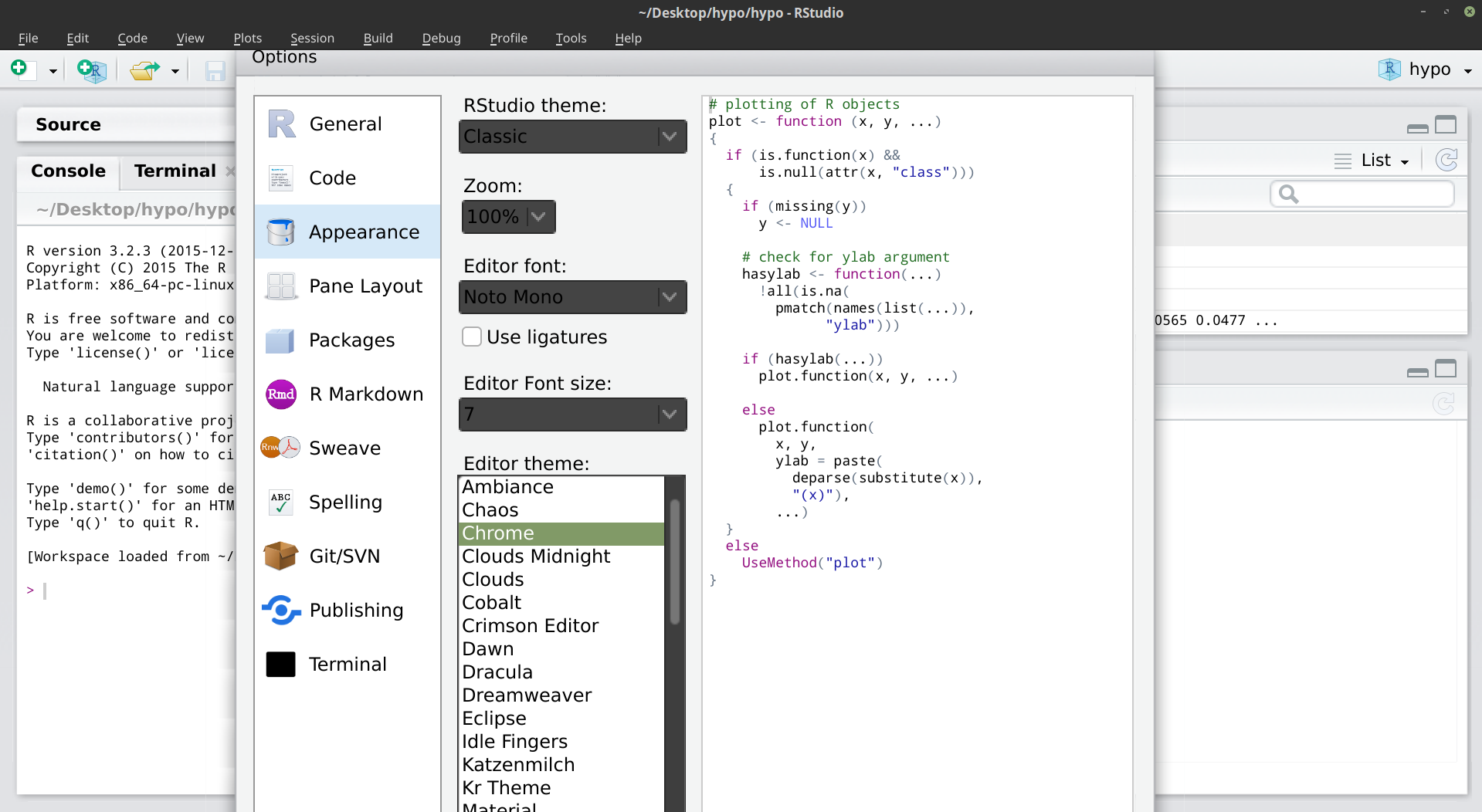1482x812 pixels.
Task: Toggle the Use ligatures checkbox
Action: coord(472,337)
